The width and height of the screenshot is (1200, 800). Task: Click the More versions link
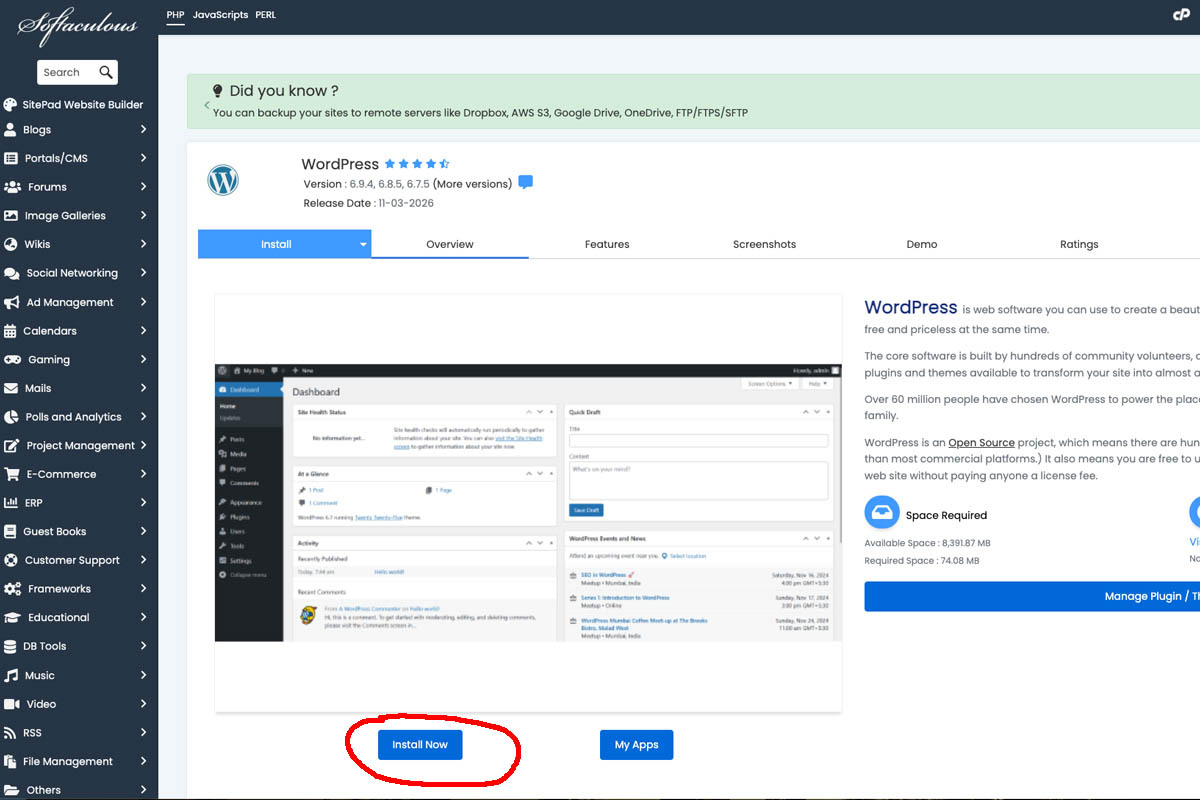[x=472, y=184]
